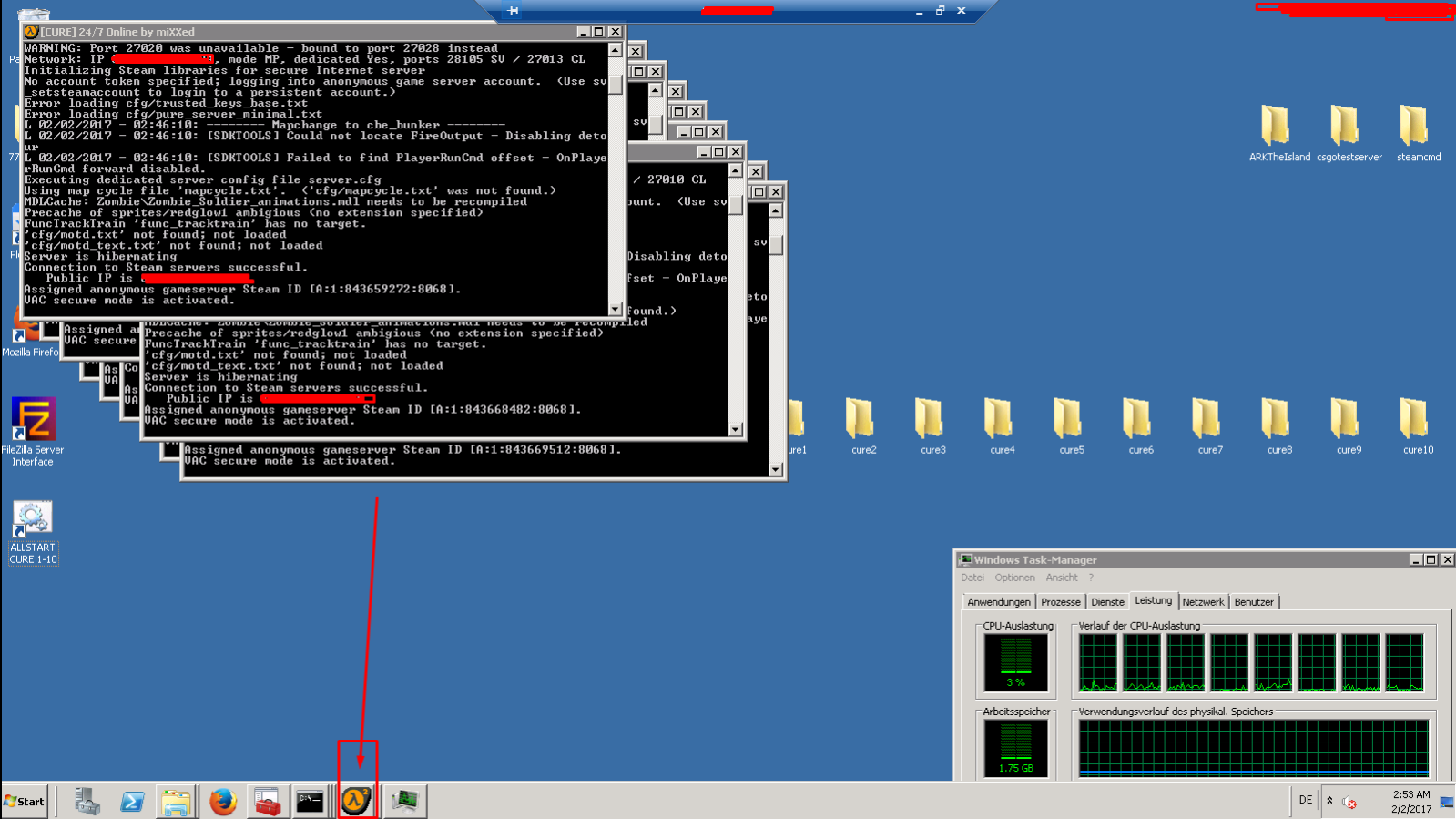Select the ALLSTART CURE 1-10 batch shortcut
Viewport: 1456px width, 819px height.
pos(33,533)
